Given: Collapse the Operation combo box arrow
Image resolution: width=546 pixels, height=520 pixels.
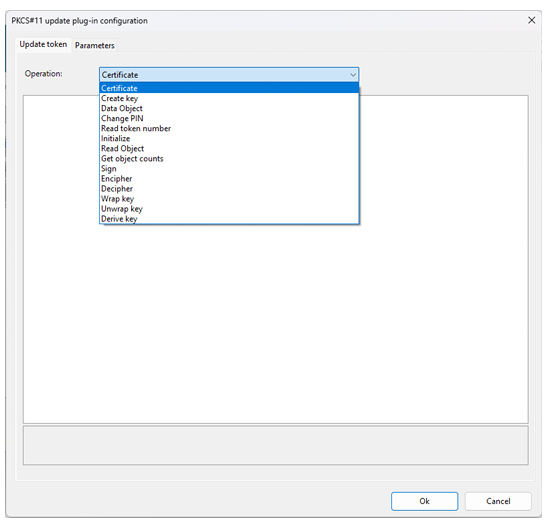Looking at the screenshot, I should (x=353, y=75).
